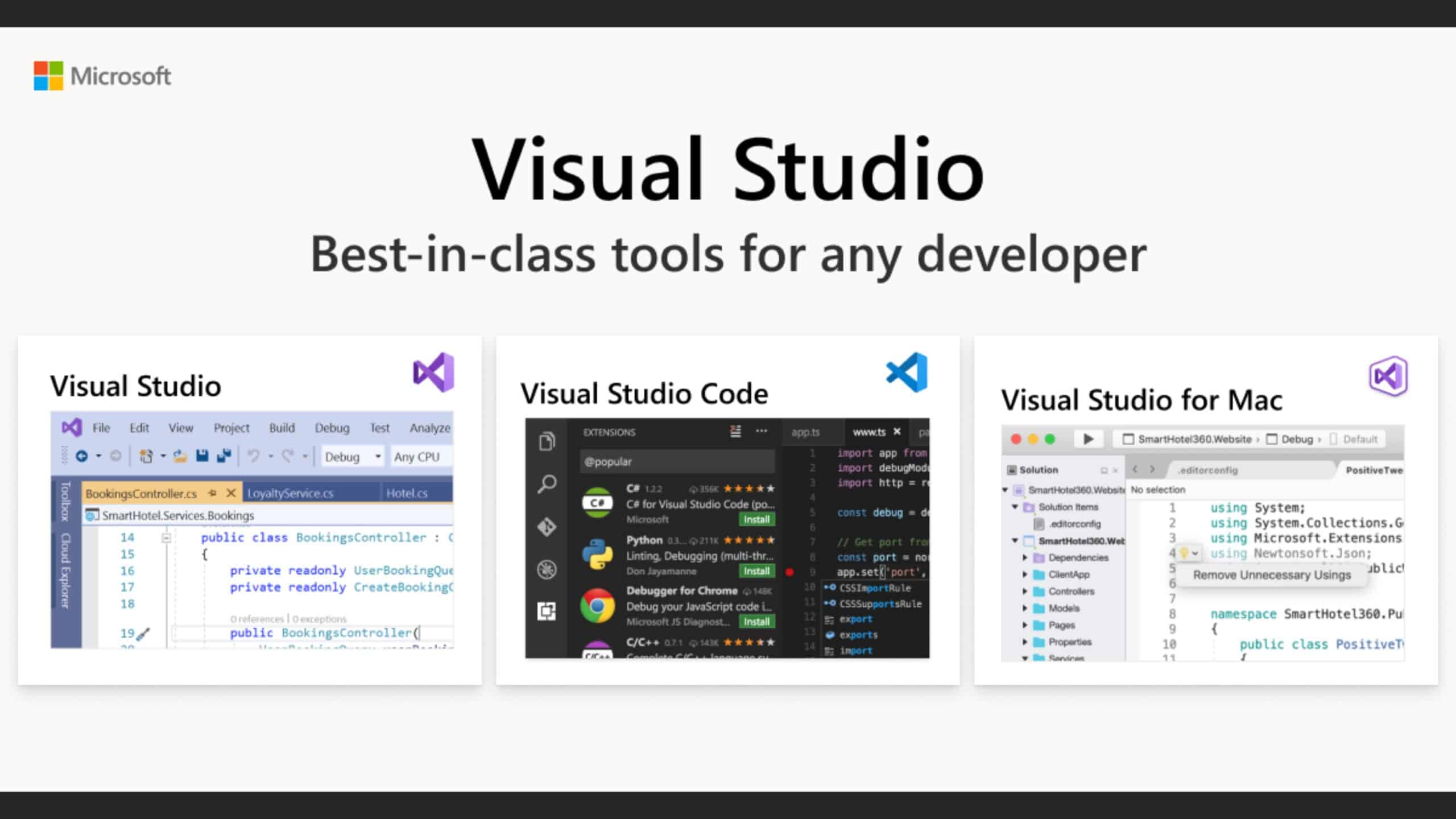The image size is (1456, 819).
Task: Open the Build menu in Visual Studio
Action: [x=282, y=428]
